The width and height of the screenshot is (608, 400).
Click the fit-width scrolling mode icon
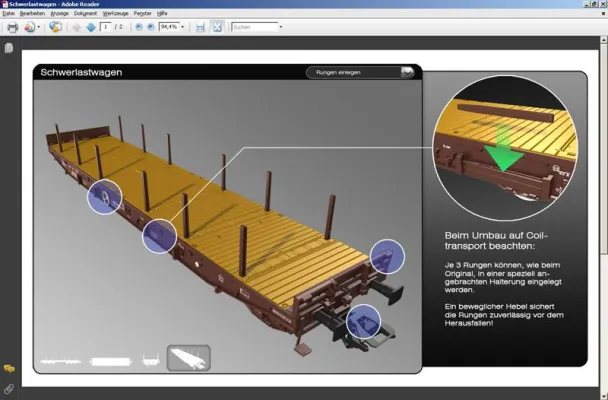pos(200,27)
